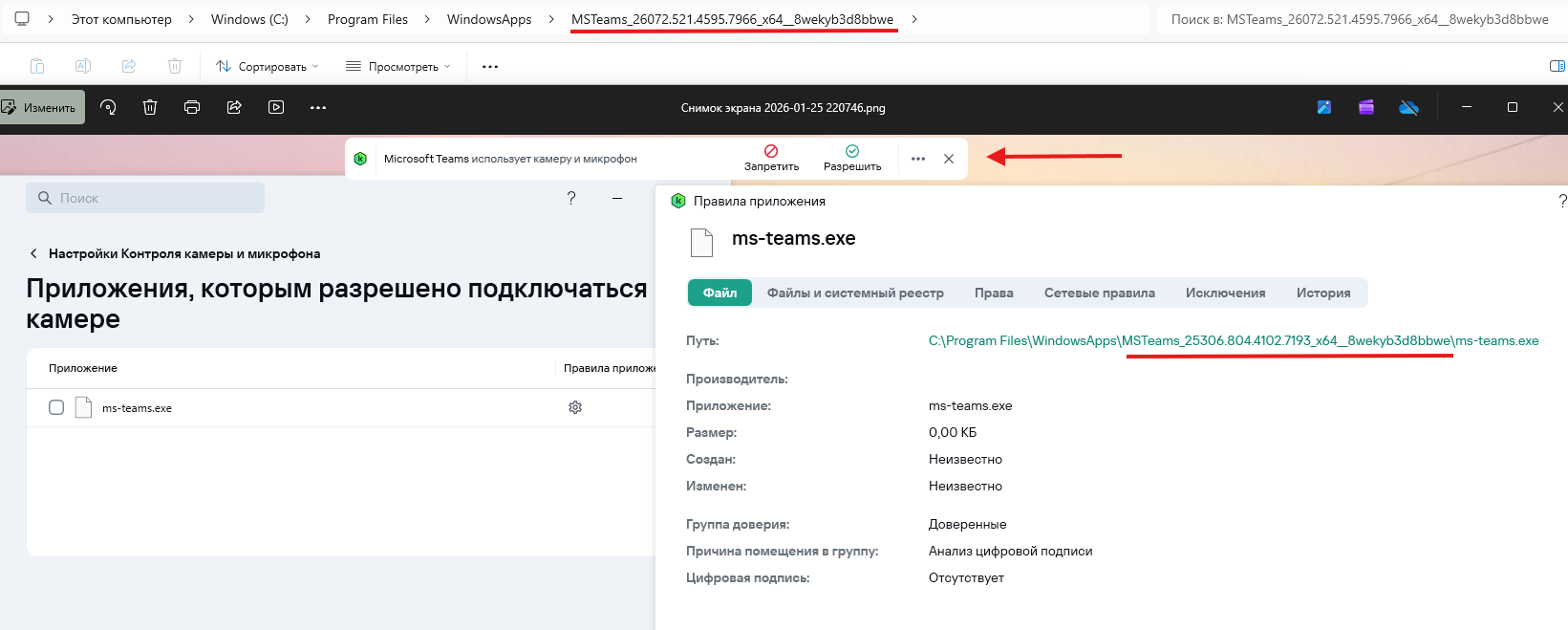Toggle the Explorer details pane icon
This screenshot has height=630, width=1568.
pyautogui.click(x=1557, y=66)
